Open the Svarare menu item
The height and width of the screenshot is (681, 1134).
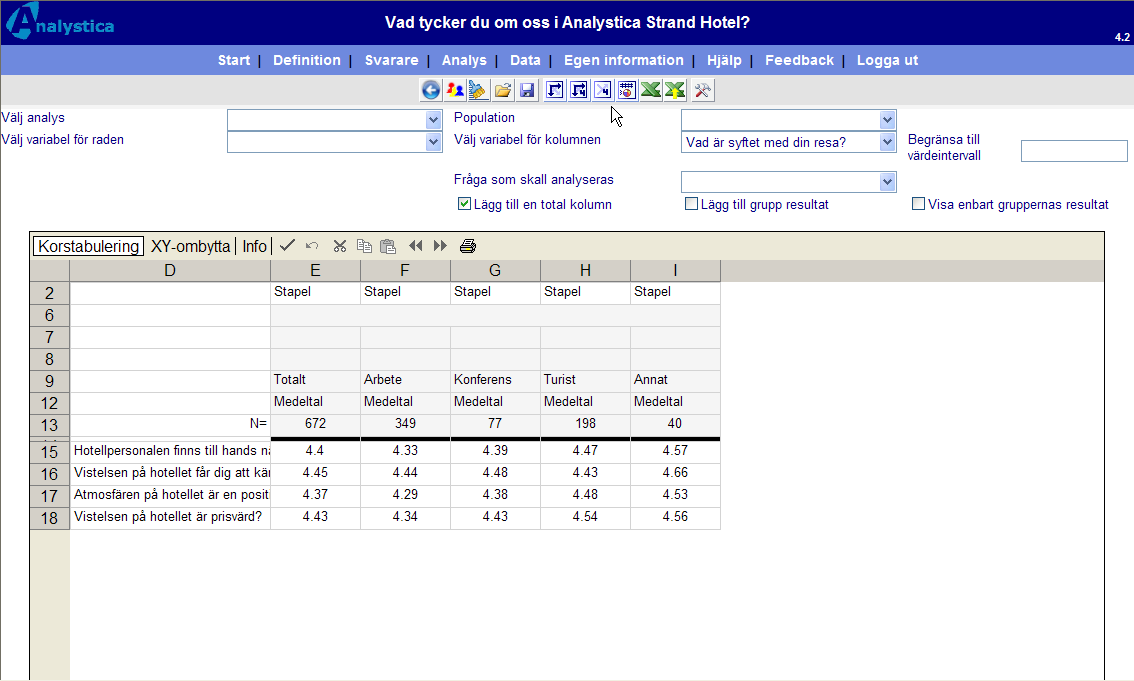[x=391, y=60]
